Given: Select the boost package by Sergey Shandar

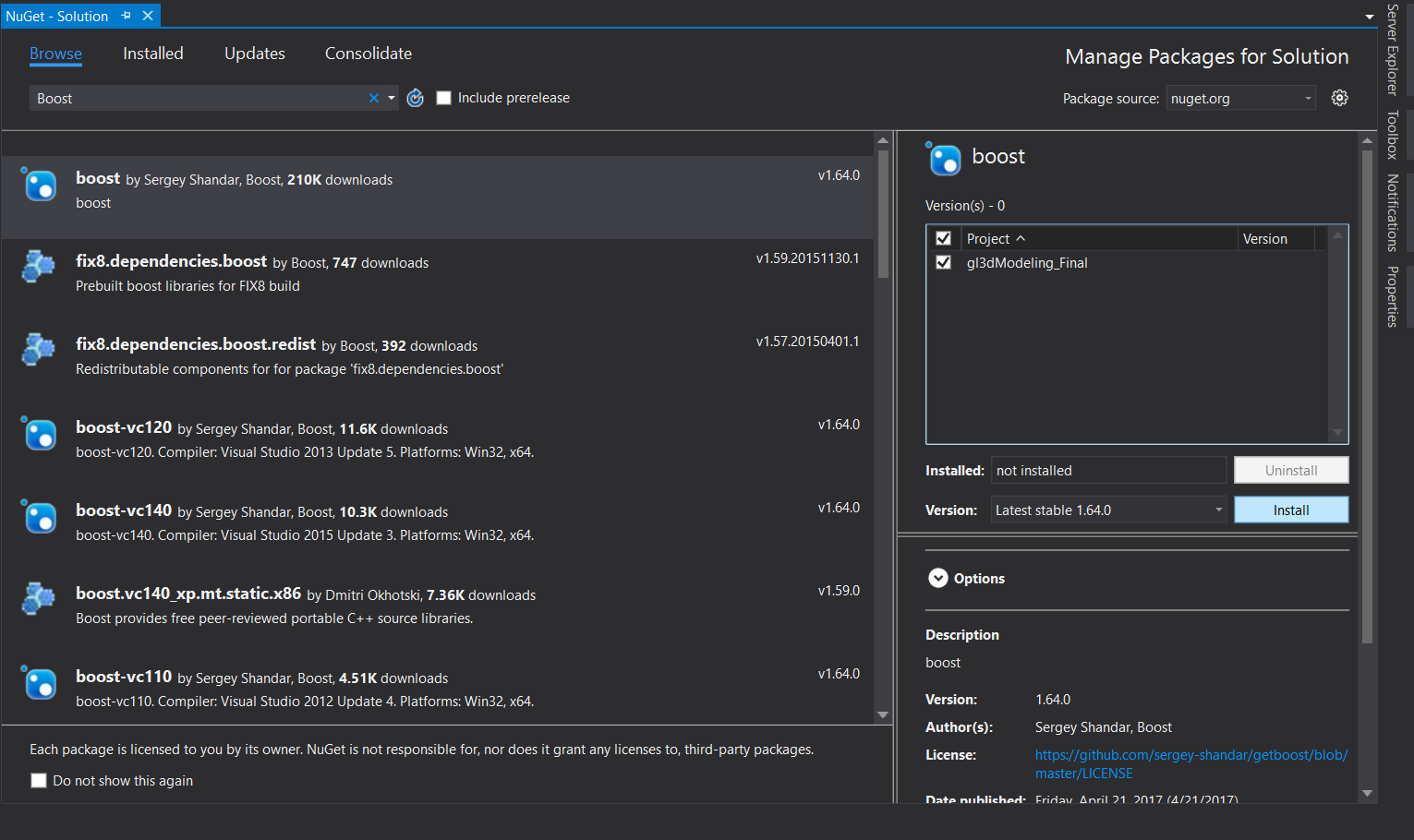Looking at the screenshot, I should coord(438,198).
